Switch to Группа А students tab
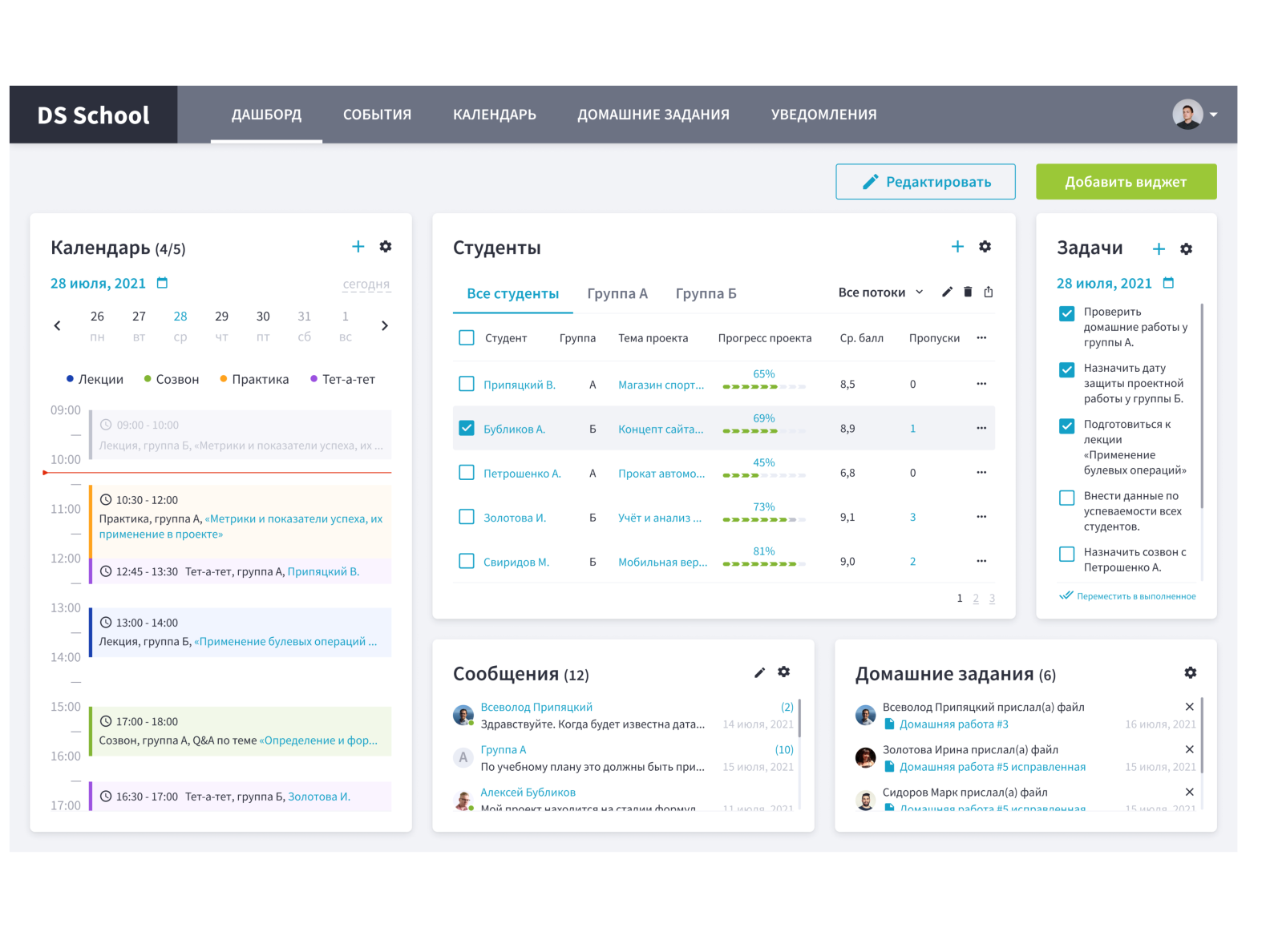The height and width of the screenshot is (952, 1270). coord(617,293)
